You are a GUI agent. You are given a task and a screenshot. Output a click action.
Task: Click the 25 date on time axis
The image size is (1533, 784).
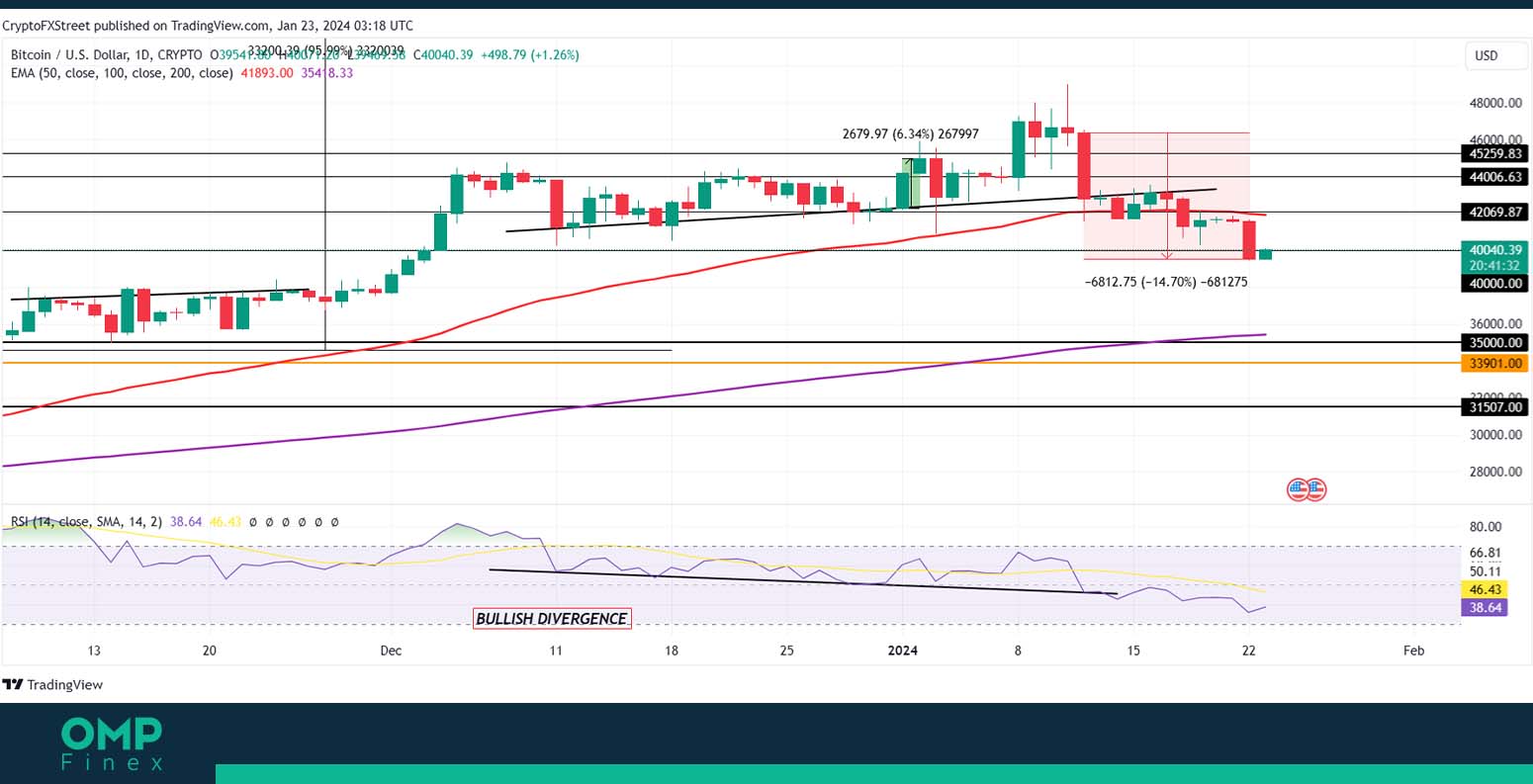[x=787, y=651]
